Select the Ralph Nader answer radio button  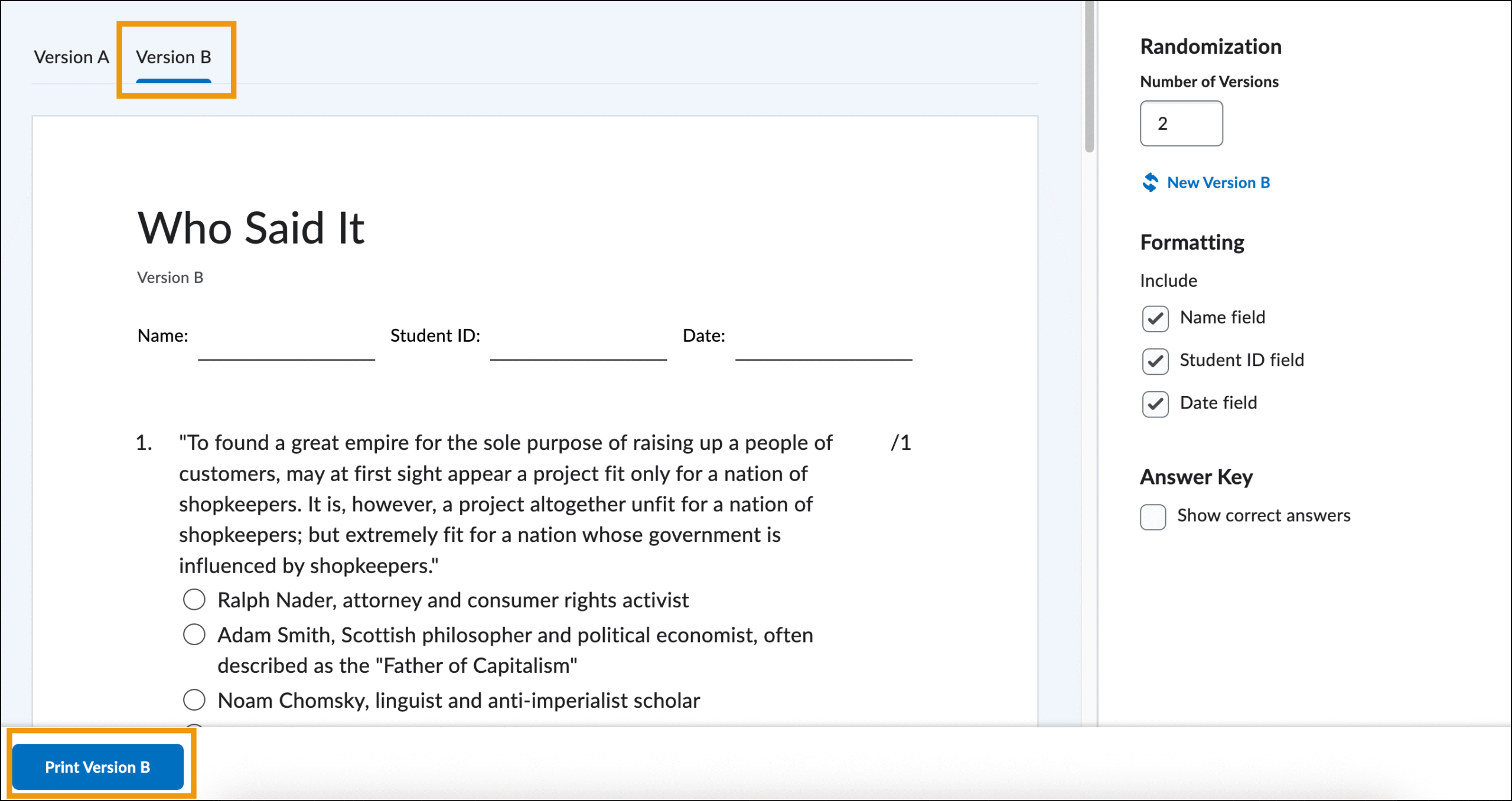(194, 600)
